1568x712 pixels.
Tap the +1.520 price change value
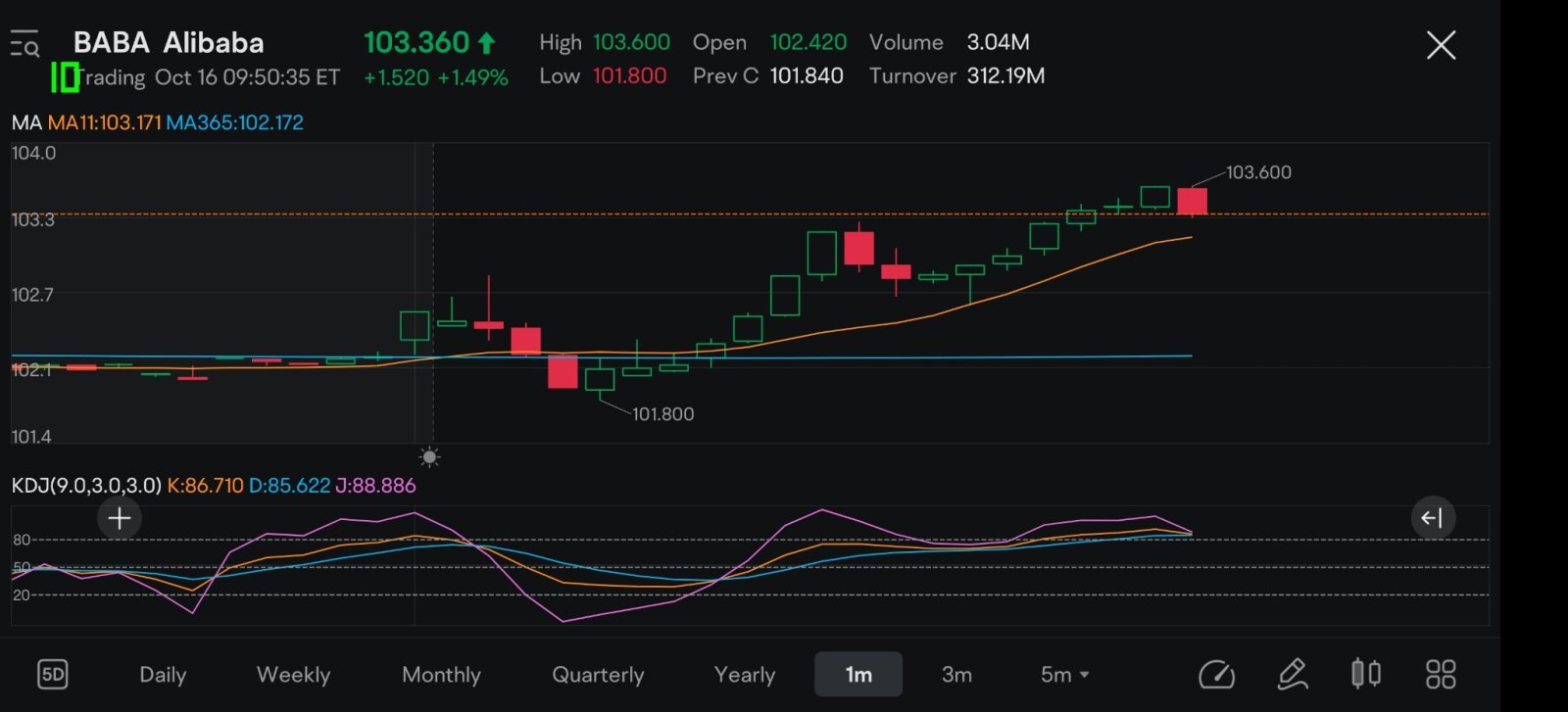click(x=396, y=77)
